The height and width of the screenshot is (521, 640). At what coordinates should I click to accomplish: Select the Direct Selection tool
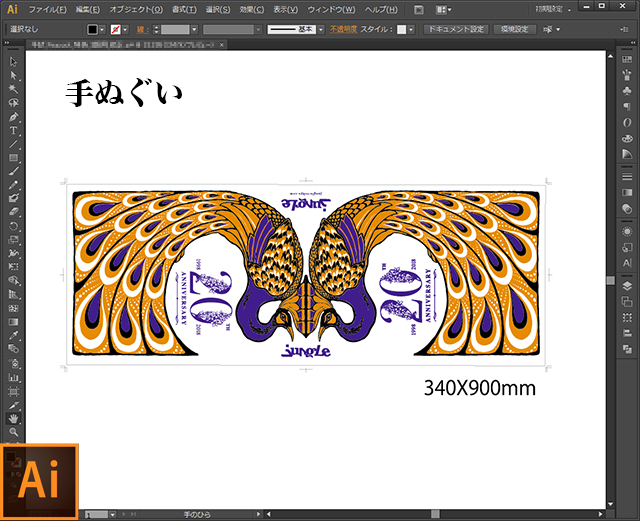pyautogui.click(x=13, y=76)
